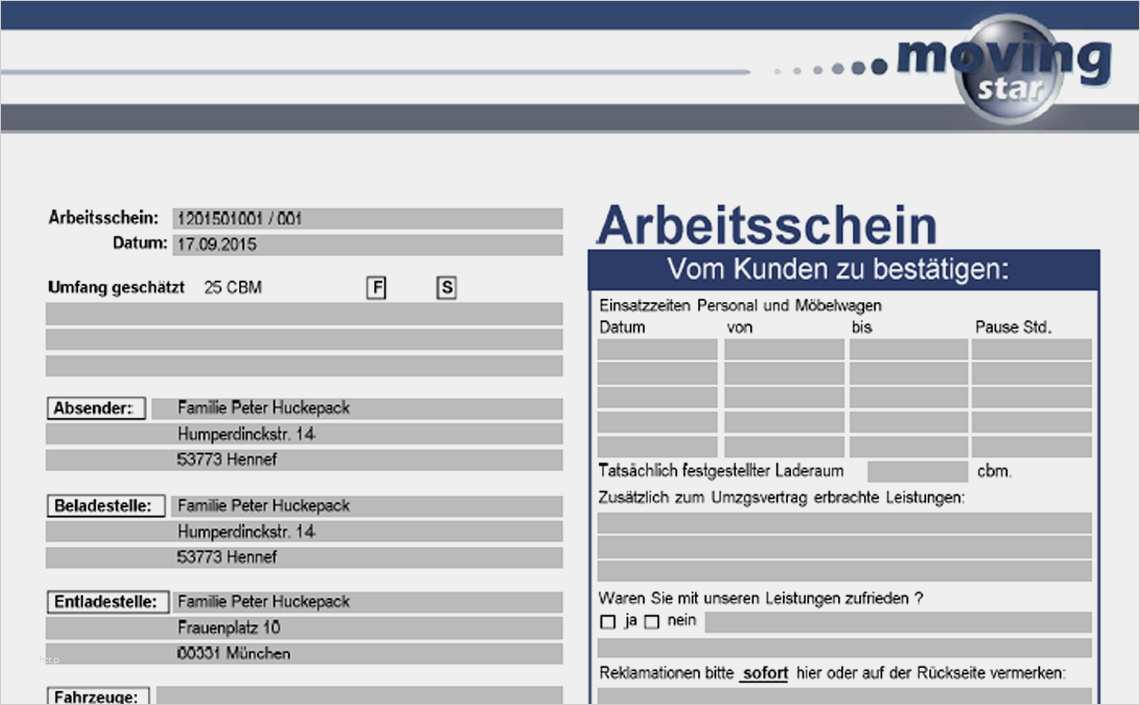Click the 00331 München city field
Screen dimensions: 1140x705
pyautogui.click(x=366, y=654)
